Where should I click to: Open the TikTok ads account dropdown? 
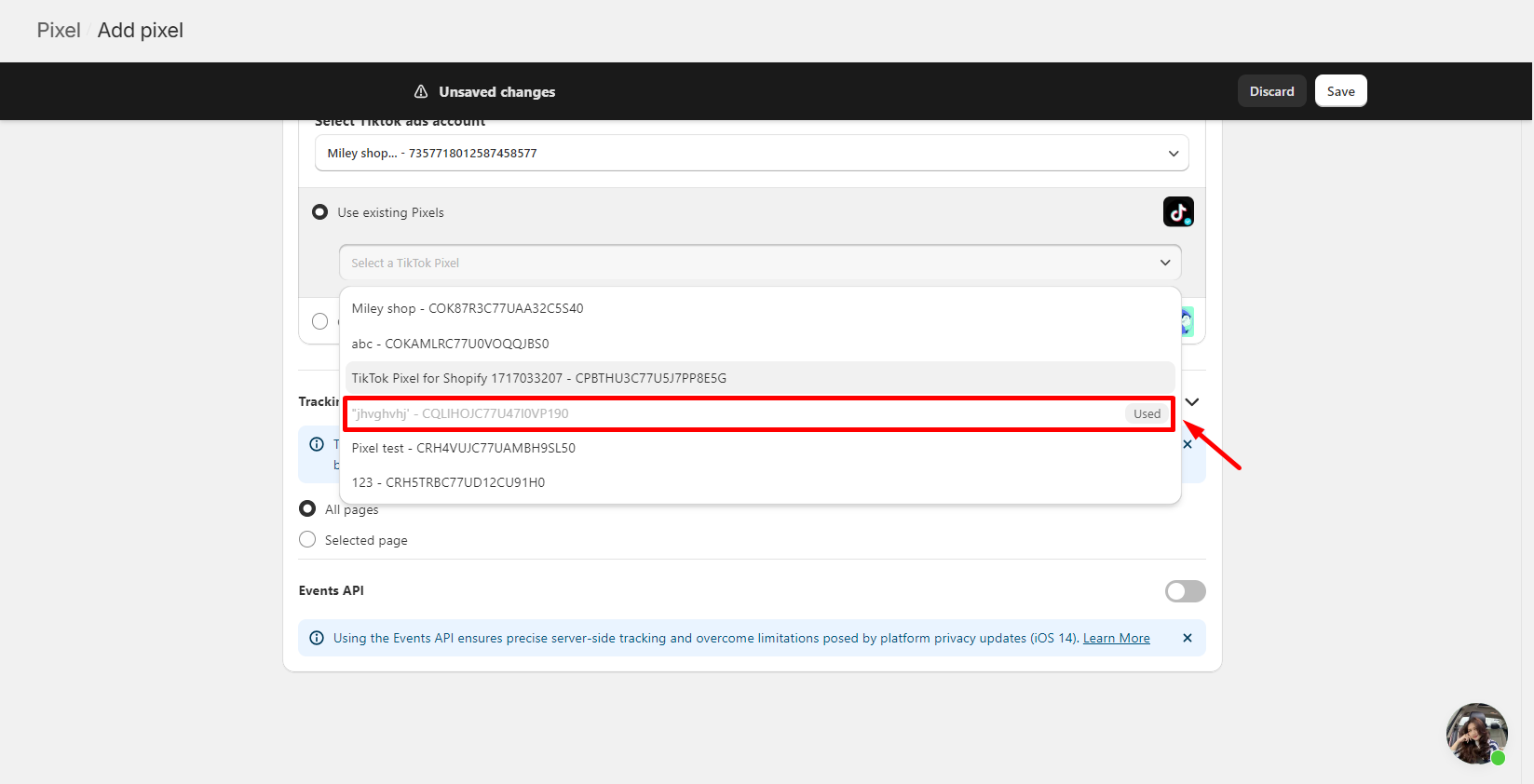752,153
